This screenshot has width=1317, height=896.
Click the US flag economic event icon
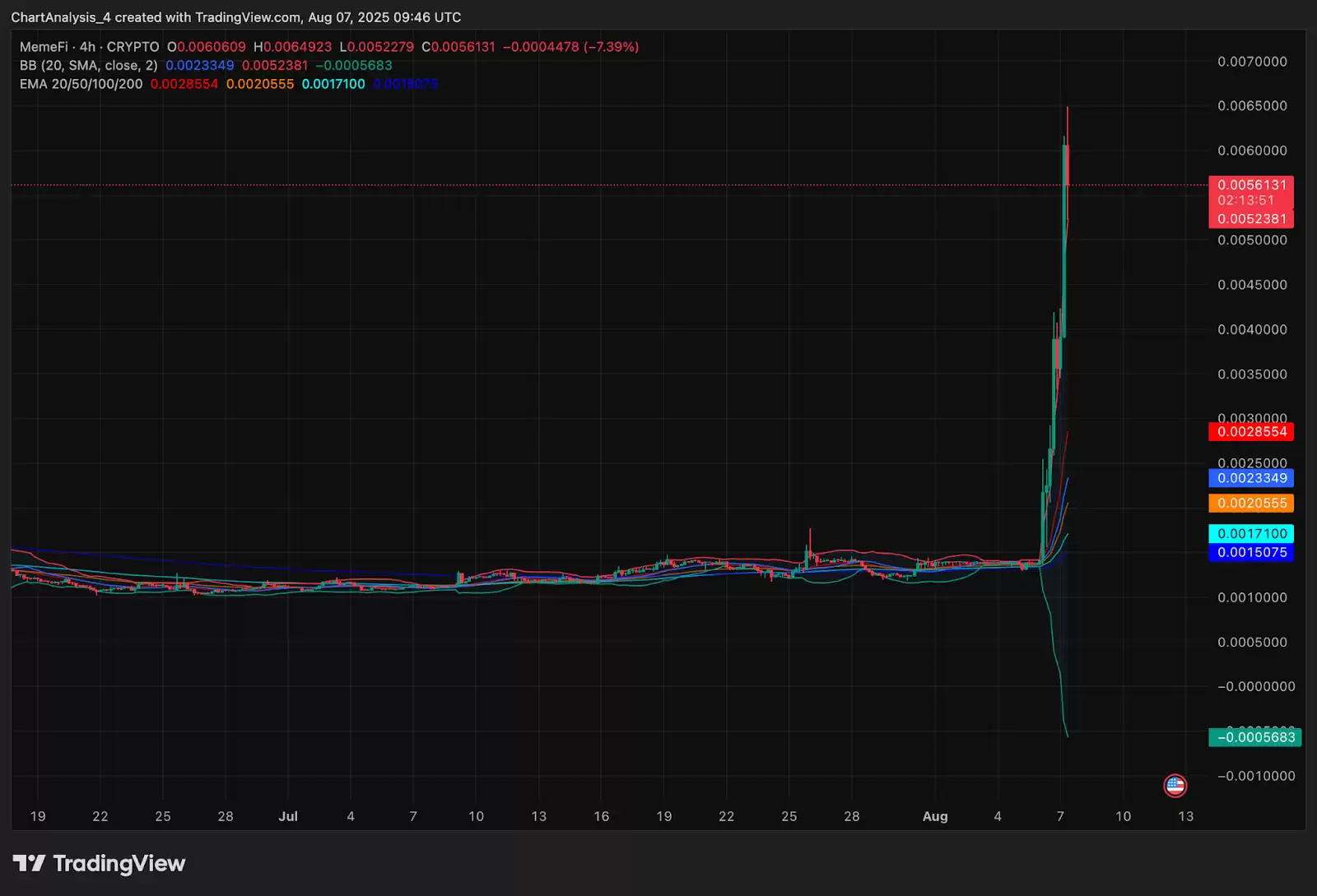[1175, 786]
